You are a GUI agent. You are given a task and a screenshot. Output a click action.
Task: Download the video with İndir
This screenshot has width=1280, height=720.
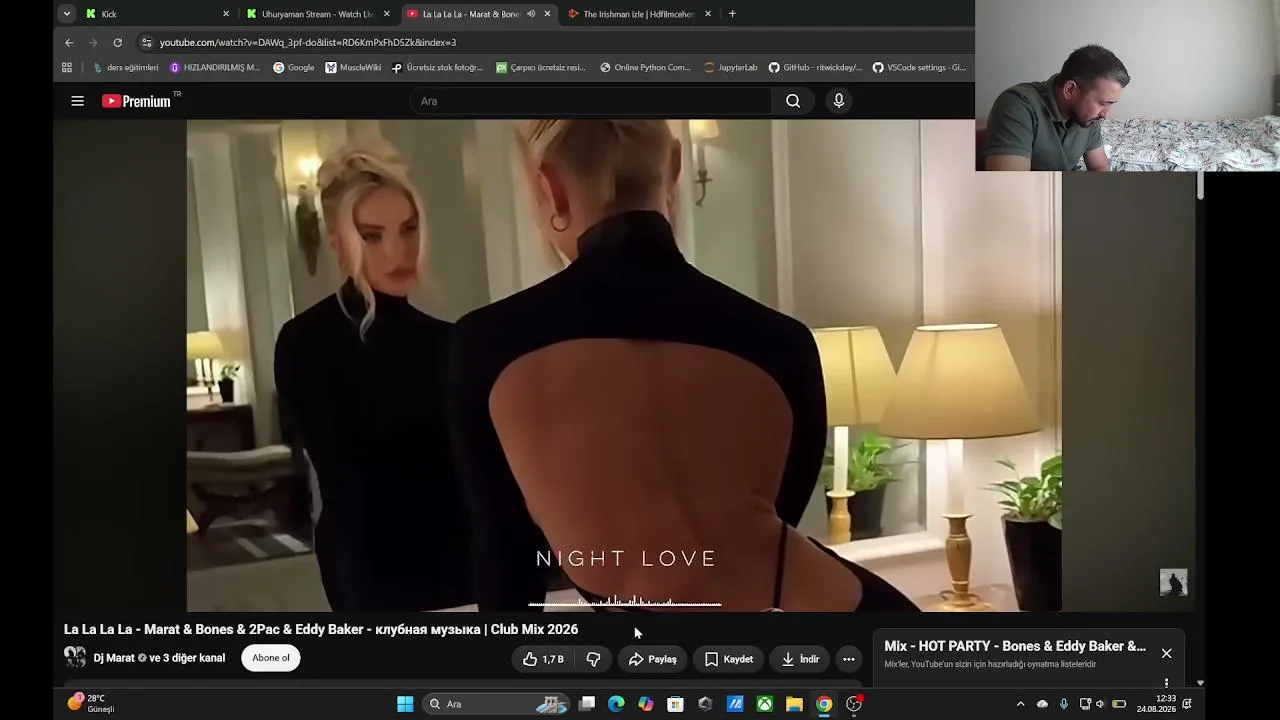[x=800, y=659]
